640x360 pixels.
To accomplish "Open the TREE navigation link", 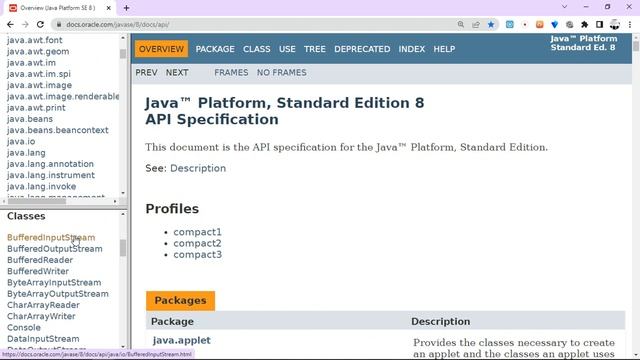I will point(315,49).
